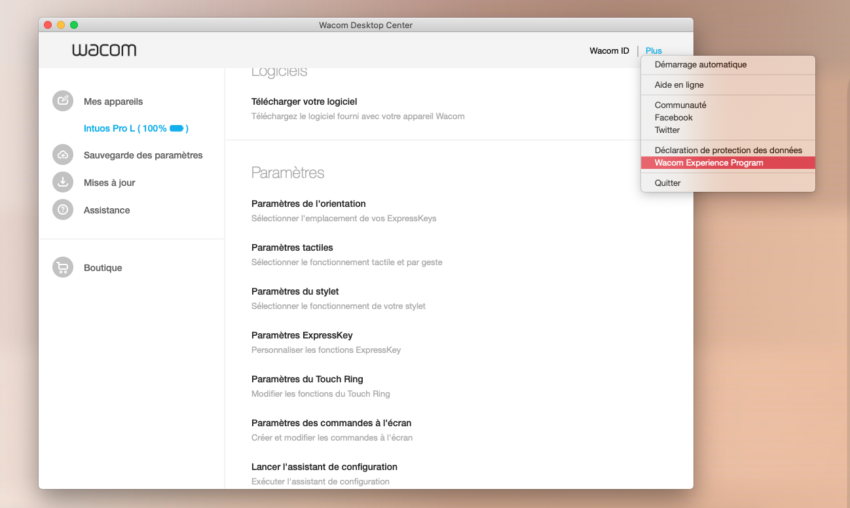The height and width of the screenshot is (508, 850).
Task: Choose Quitter from the Plus menu
Action: click(727, 183)
